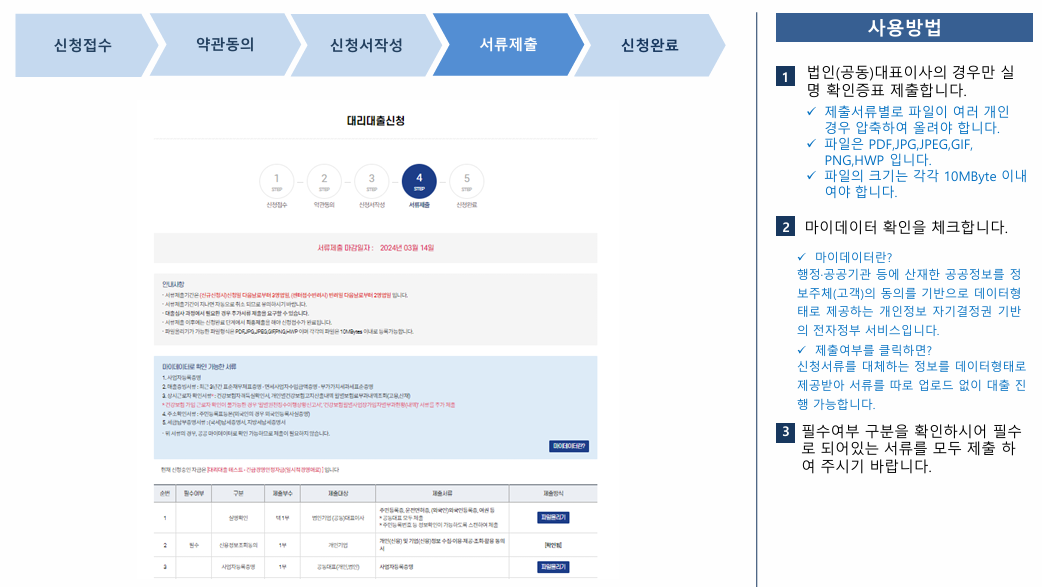Click 파일올리기 for the 실명확인 row
The height and width of the screenshot is (587, 1042).
[552, 516]
